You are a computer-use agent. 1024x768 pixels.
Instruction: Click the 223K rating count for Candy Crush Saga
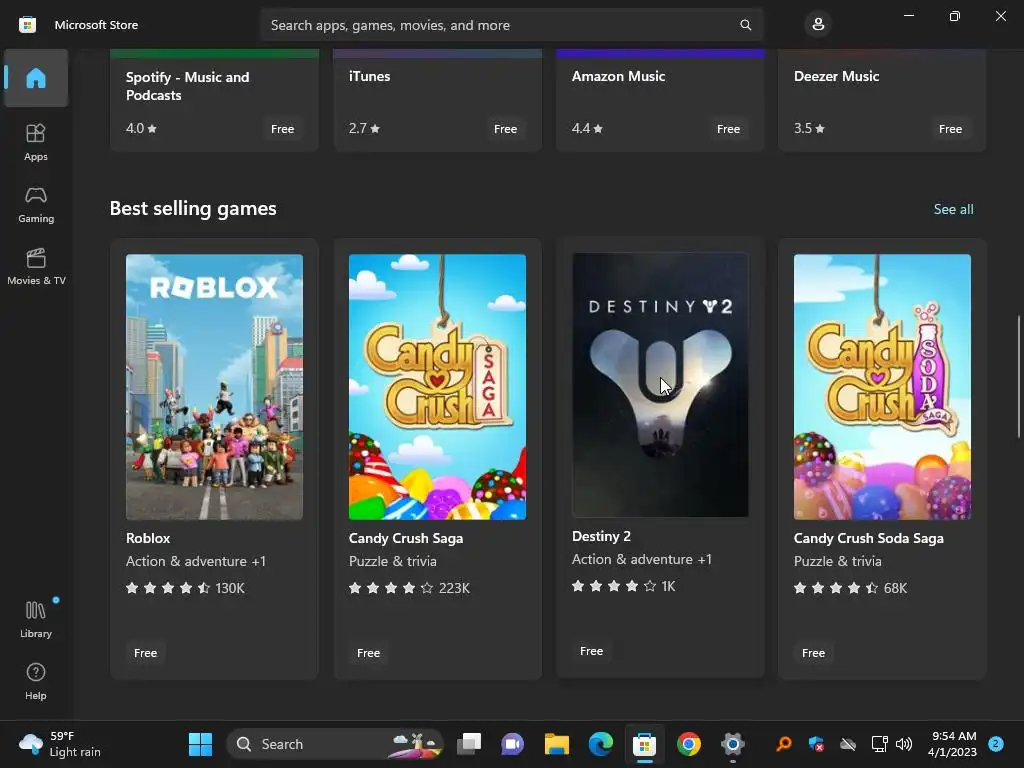tap(454, 588)
